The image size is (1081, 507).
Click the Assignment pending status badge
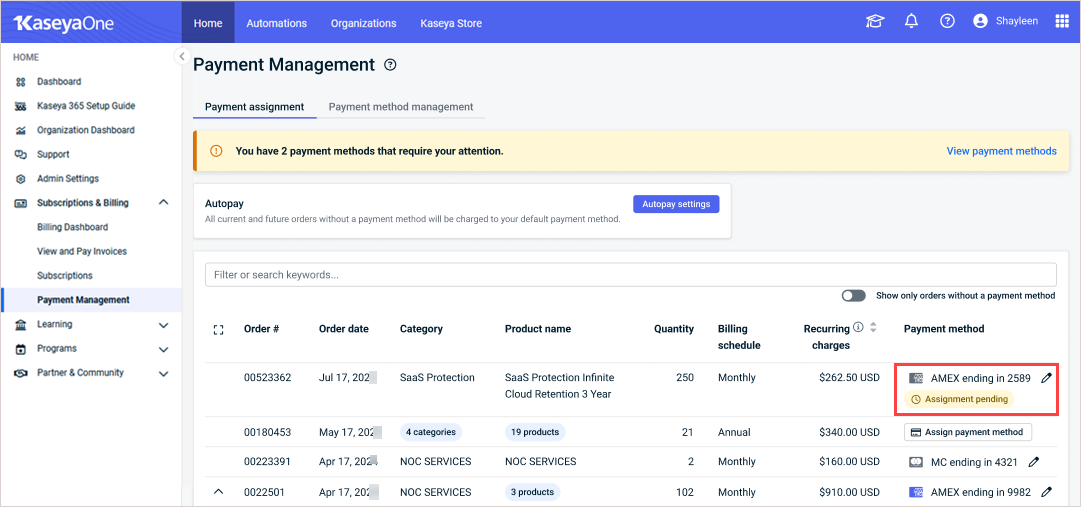[x=959, y=399]
